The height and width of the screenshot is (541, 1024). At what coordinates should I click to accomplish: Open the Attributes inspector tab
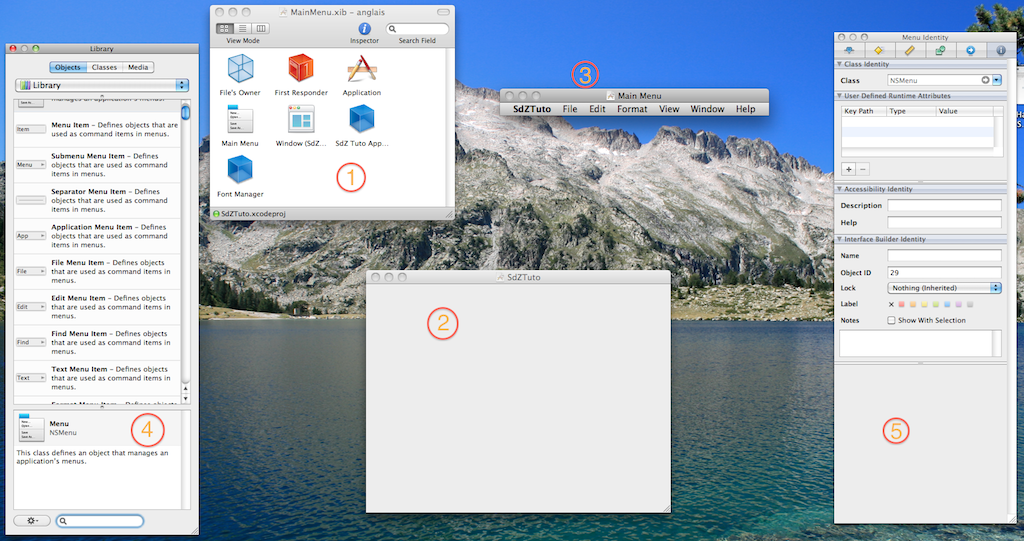pos(849,50)
